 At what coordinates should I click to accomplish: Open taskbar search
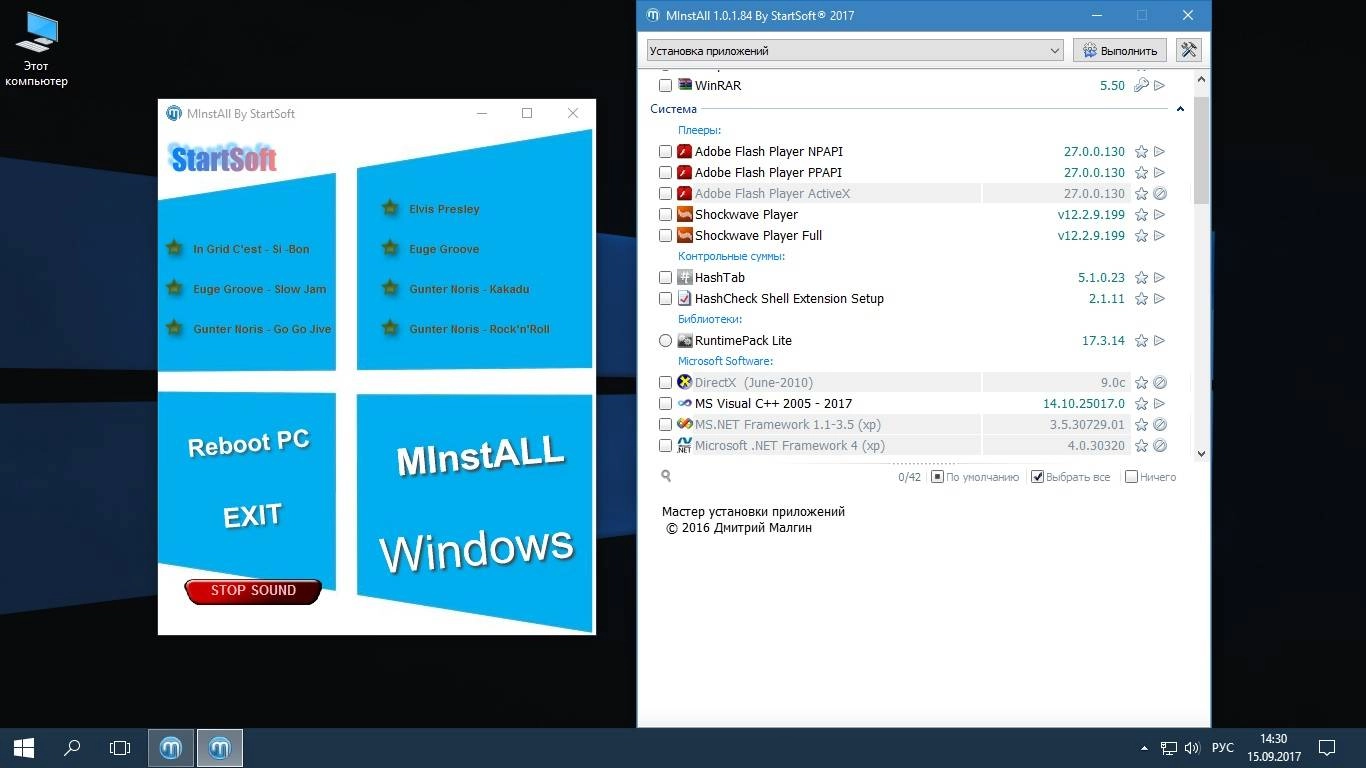pos(72,747)
